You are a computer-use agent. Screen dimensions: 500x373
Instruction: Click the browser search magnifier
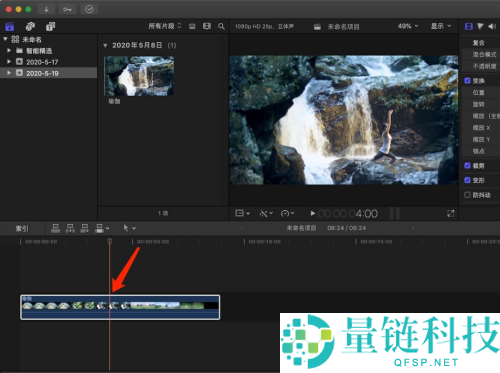click(221, 26)
